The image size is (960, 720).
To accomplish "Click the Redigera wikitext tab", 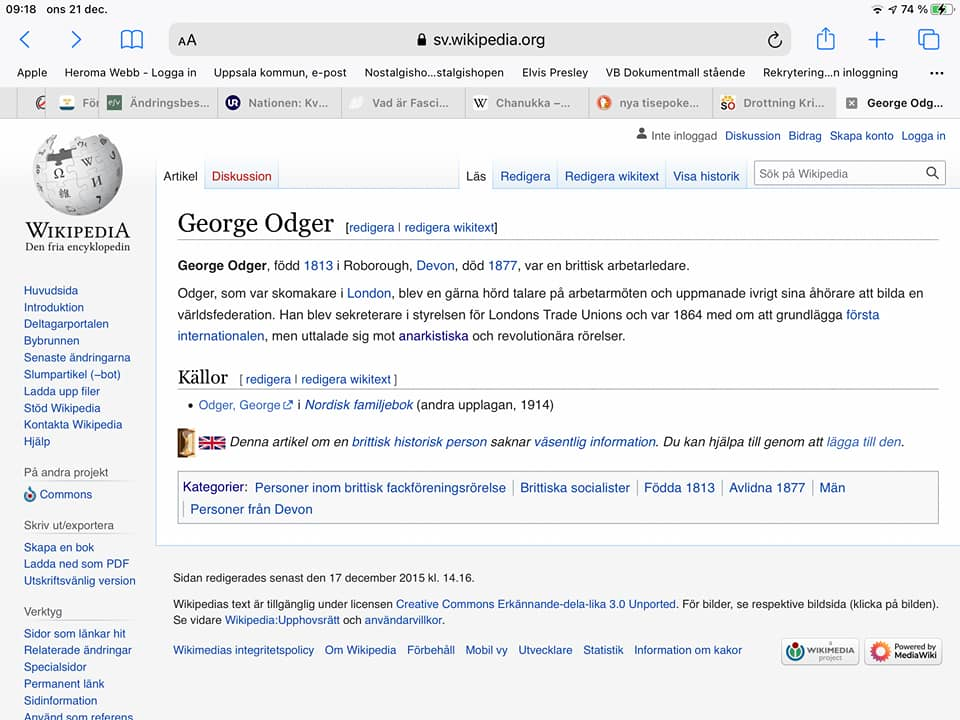I will (611, 176).
